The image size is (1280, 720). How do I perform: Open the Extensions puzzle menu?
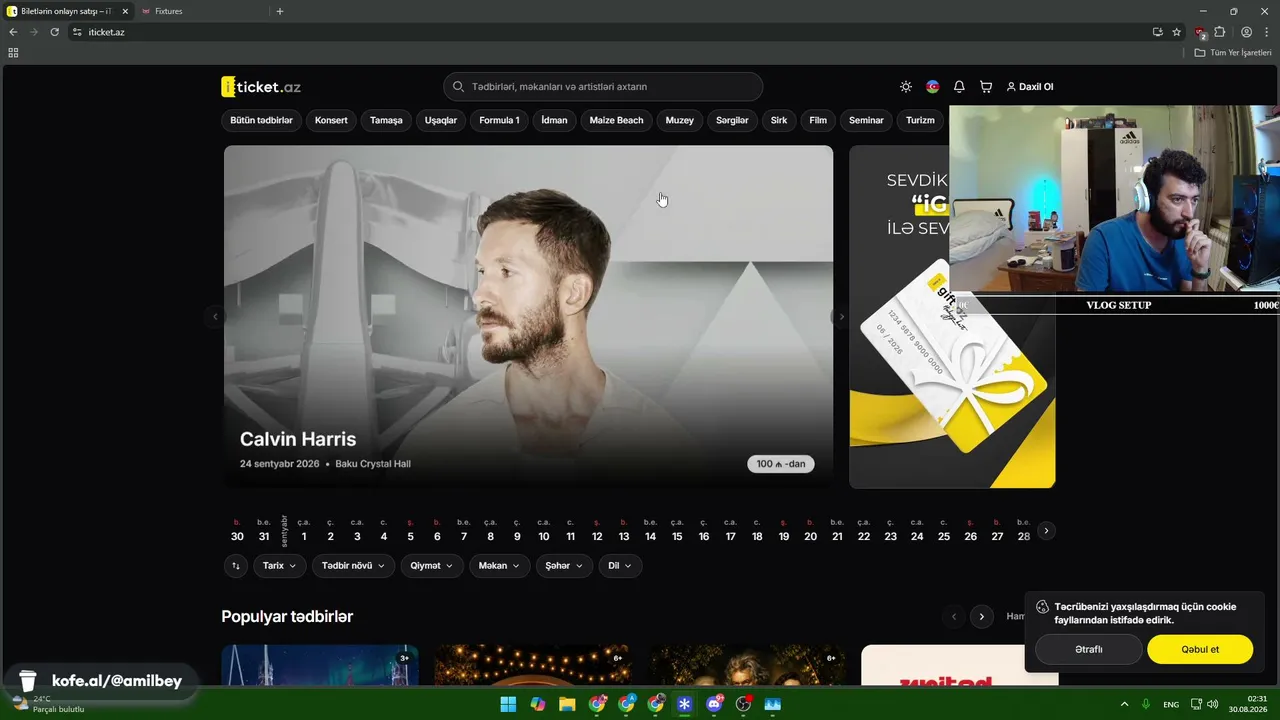[x=1220, y=32]
